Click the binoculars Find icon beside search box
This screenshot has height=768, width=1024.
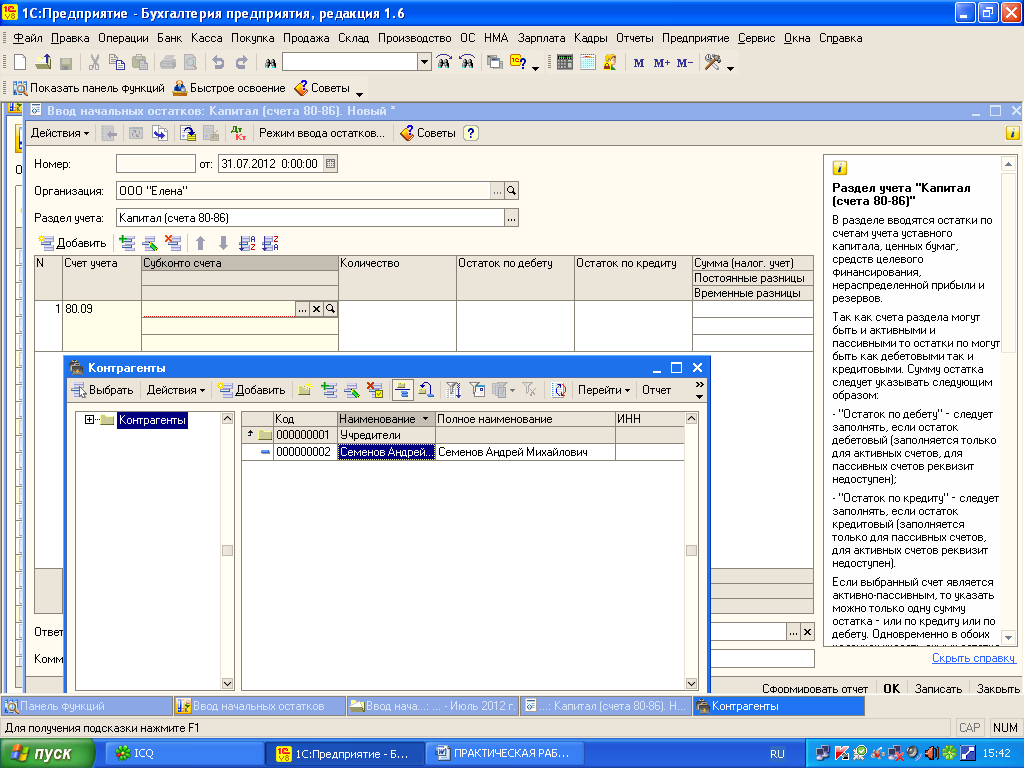(270, 63)
